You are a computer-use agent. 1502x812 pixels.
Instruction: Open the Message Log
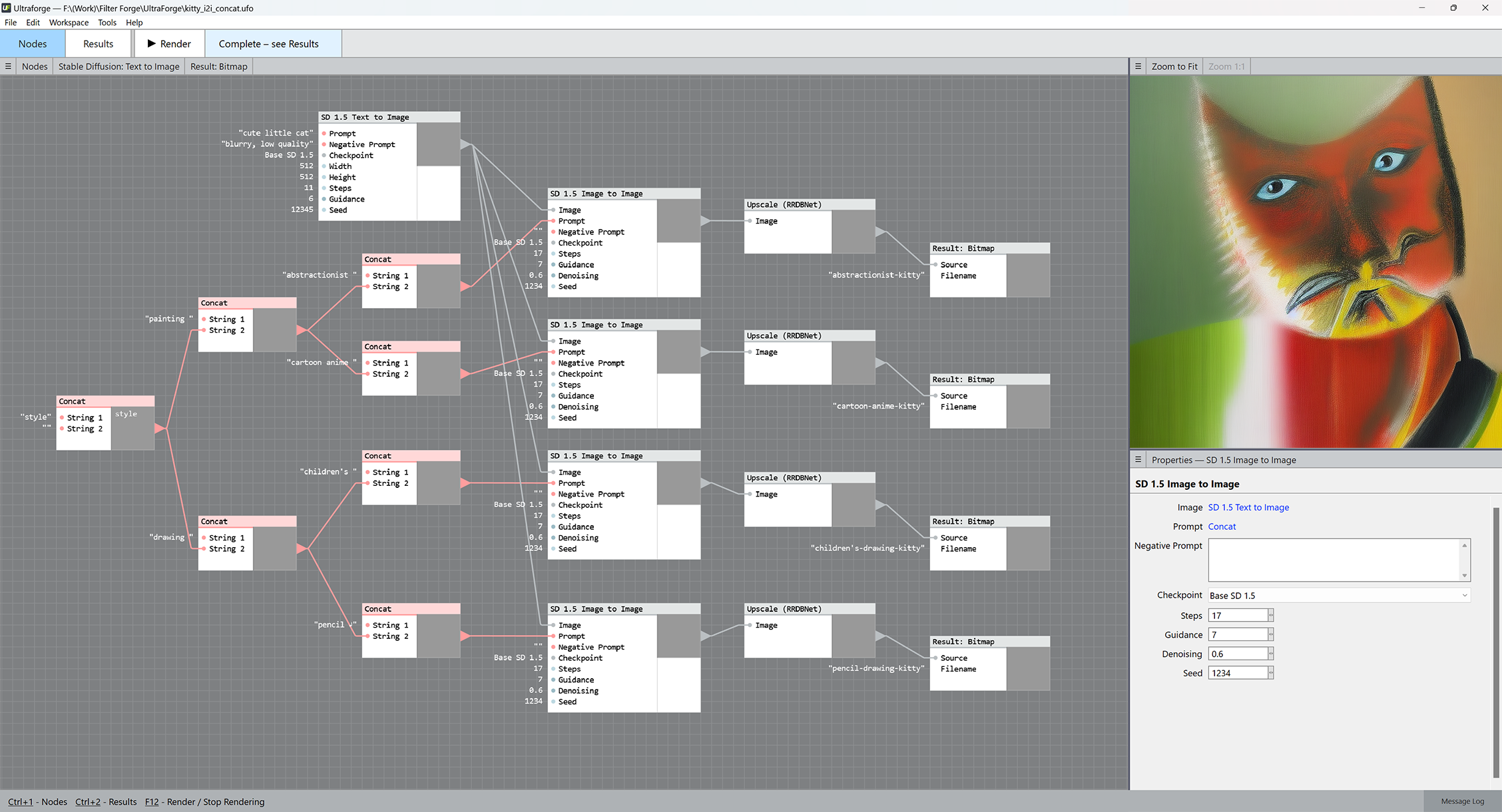pos(1462,801)
